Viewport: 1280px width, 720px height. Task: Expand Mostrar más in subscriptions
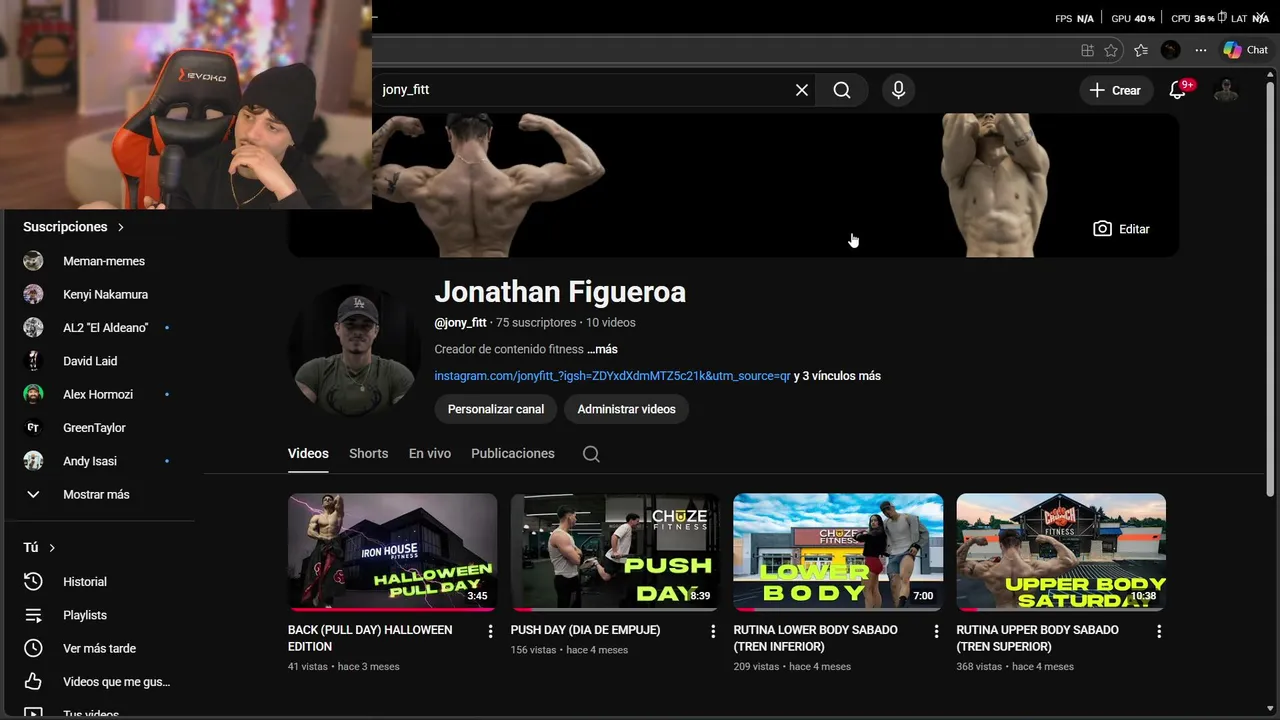tap(98, 494)
